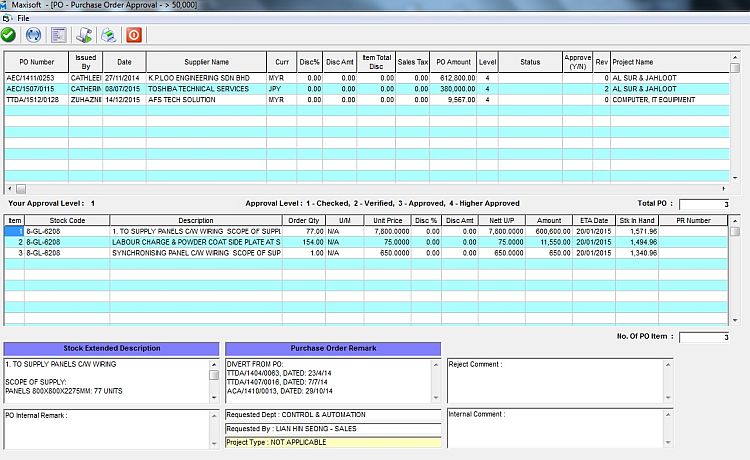Click the printer icon in toolbar
The width and height of the screenshot is (750, 460).
pyautogui.click(x=109, y=35)
